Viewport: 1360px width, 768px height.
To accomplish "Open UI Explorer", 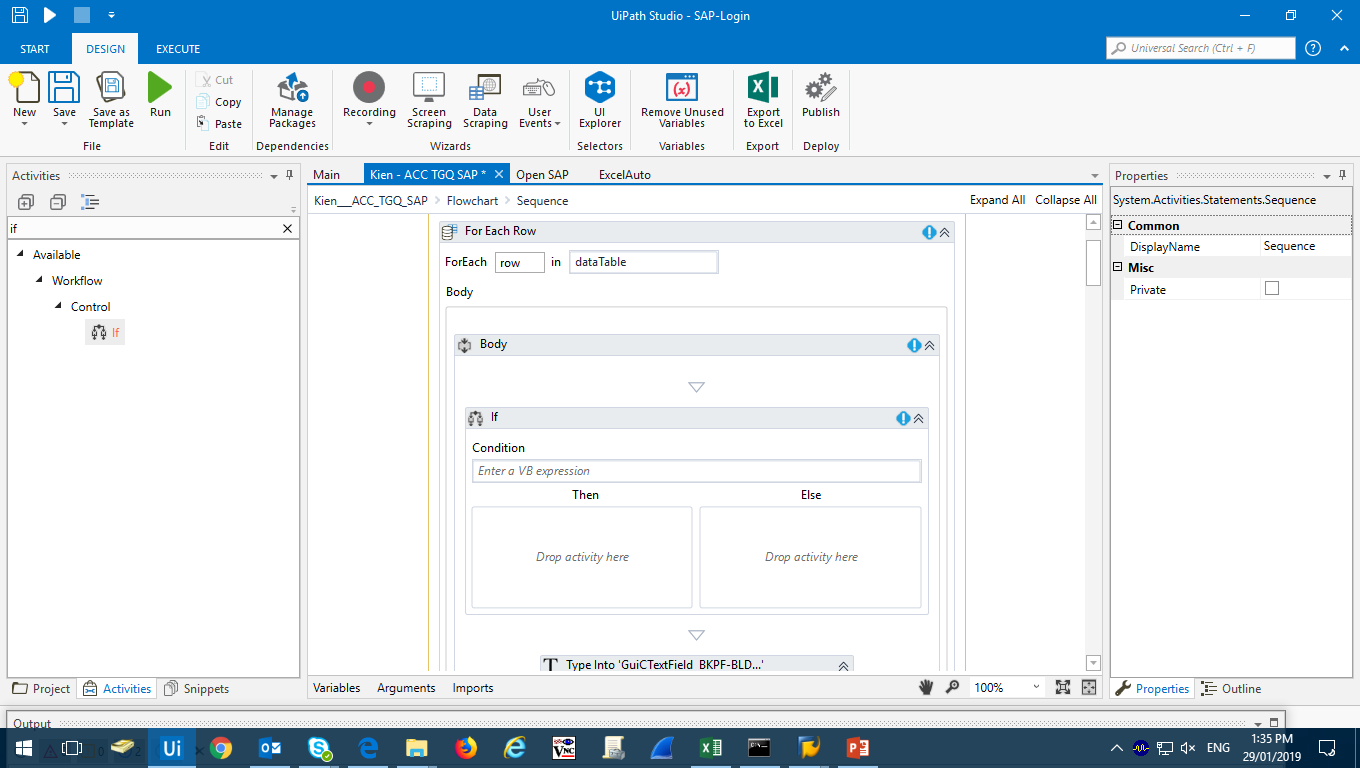I will [x=600, y=88].
